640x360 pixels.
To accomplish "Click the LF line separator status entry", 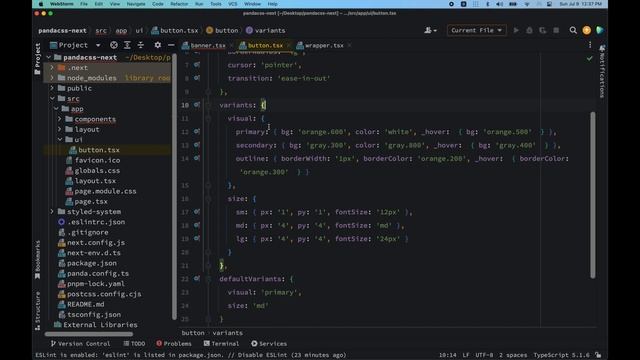I will pyautogui.click(x=466, y=355).
